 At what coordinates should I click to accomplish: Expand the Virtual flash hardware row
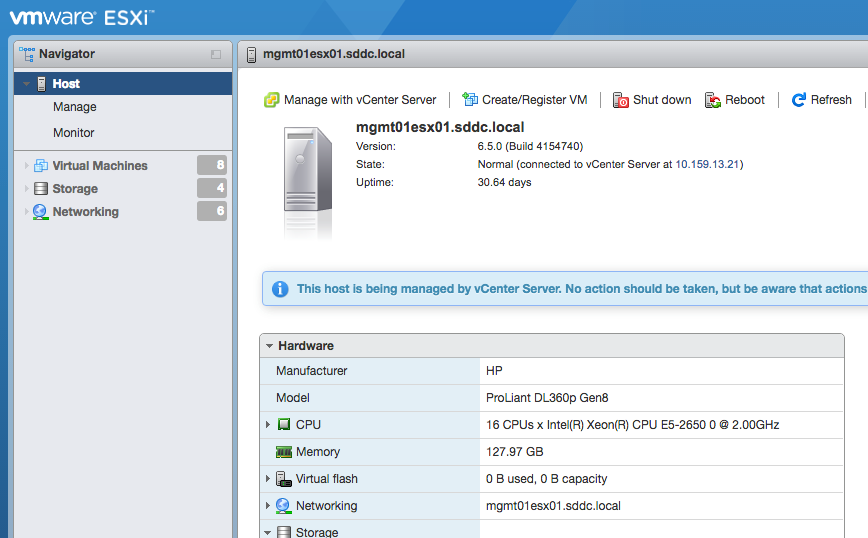(x=268, y=479)
